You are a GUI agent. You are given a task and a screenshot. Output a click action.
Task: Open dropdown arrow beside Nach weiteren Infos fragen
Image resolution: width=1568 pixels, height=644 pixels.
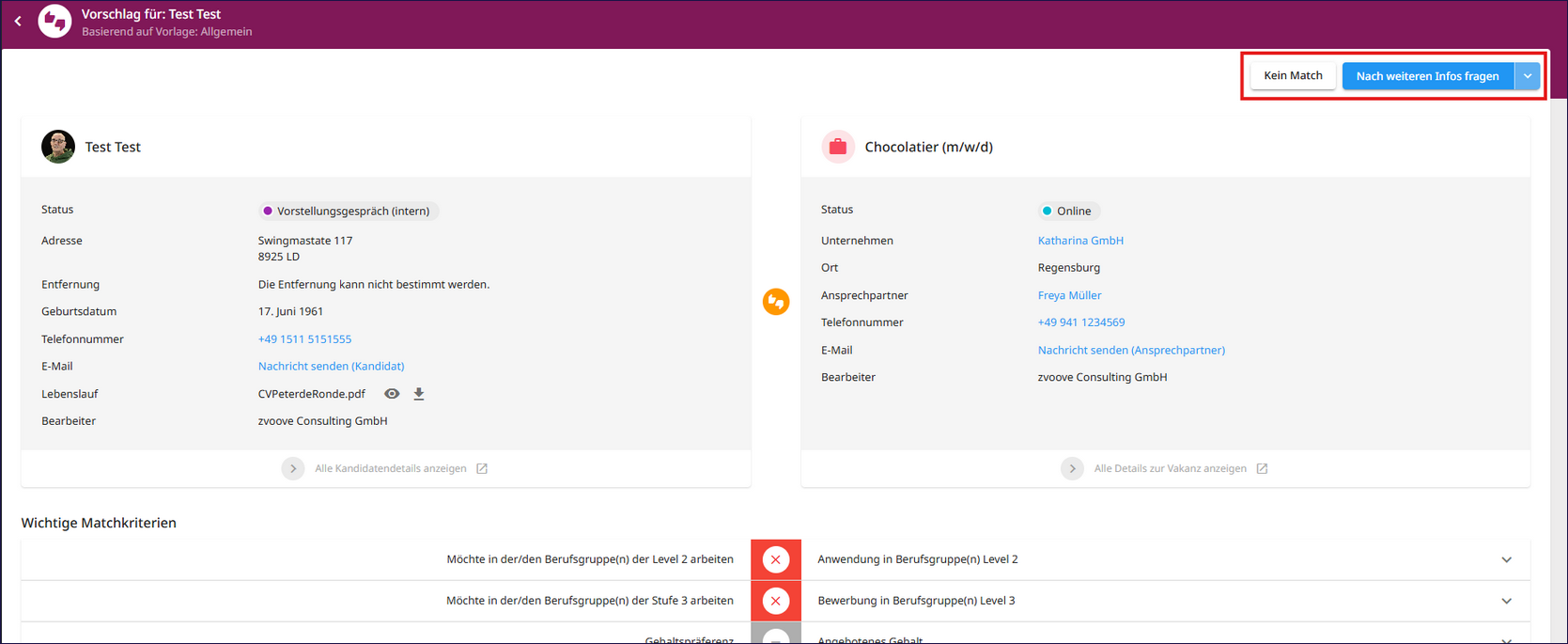pos(1528,76)
